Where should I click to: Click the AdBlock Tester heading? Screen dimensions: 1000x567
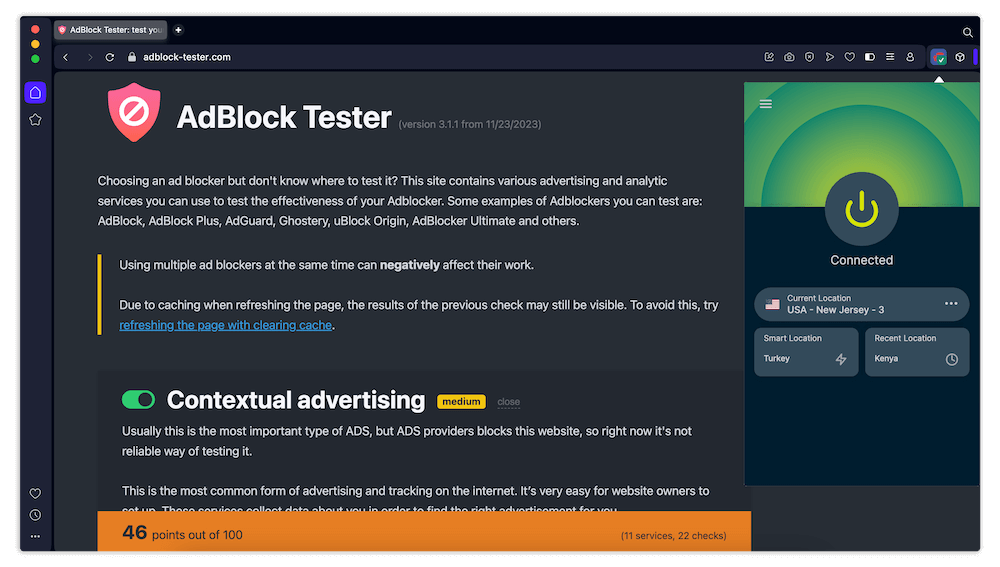pyautogui.click(x=284, y=117)
